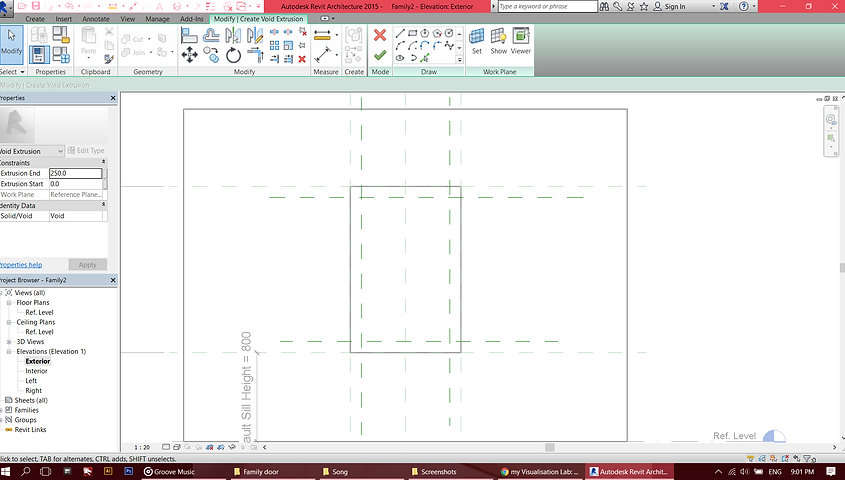The width and height of the screenshot is (845, 480).
Task: Click the horizontal scrollbar thumb below canvas
Action: (550, 447)
